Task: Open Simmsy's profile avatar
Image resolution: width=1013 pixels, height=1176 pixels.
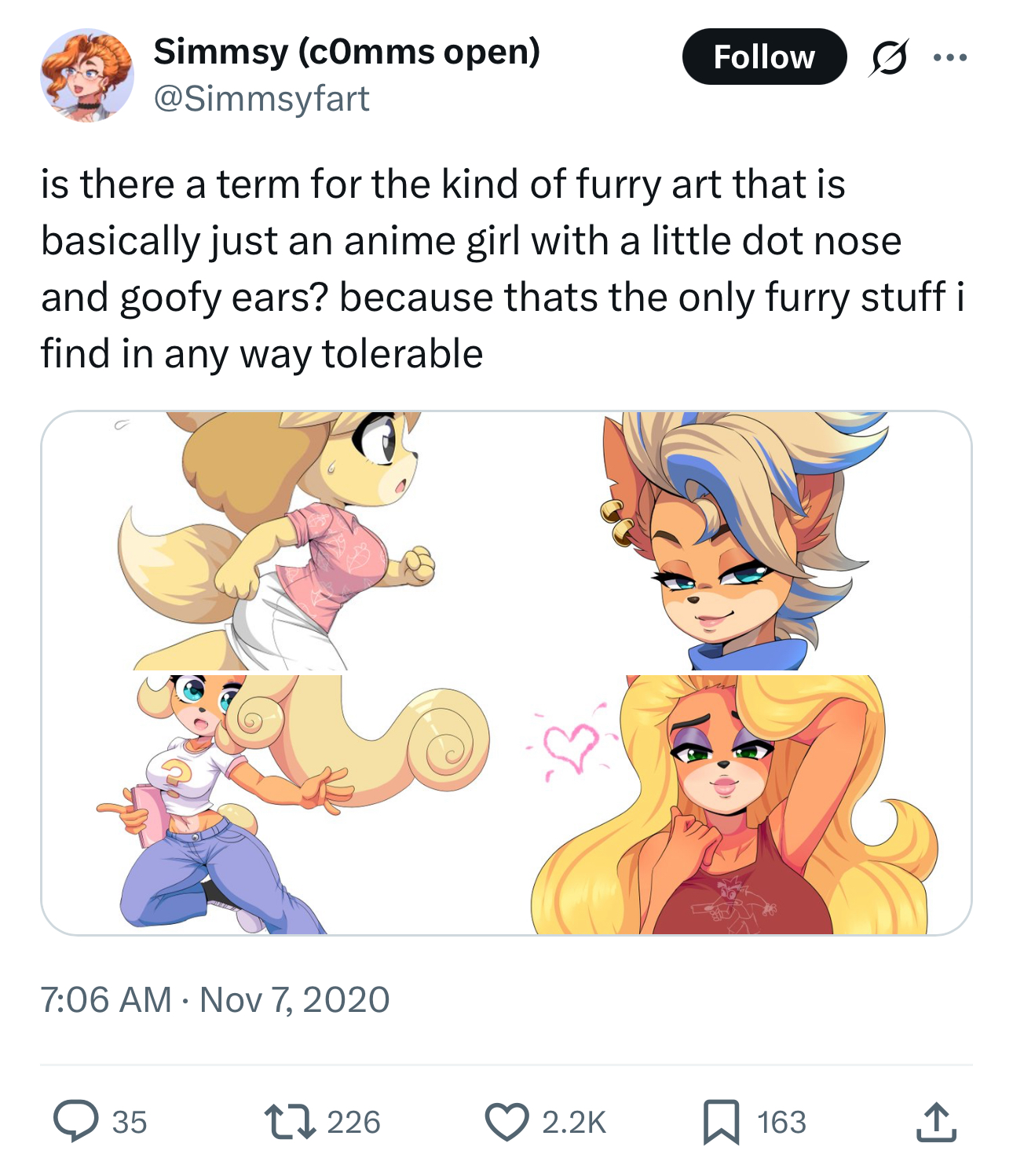Action: [87, 75]
